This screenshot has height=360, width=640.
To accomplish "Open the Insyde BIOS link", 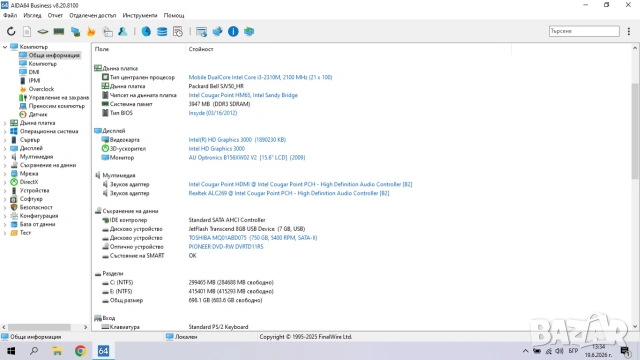I will coord(213,113).
